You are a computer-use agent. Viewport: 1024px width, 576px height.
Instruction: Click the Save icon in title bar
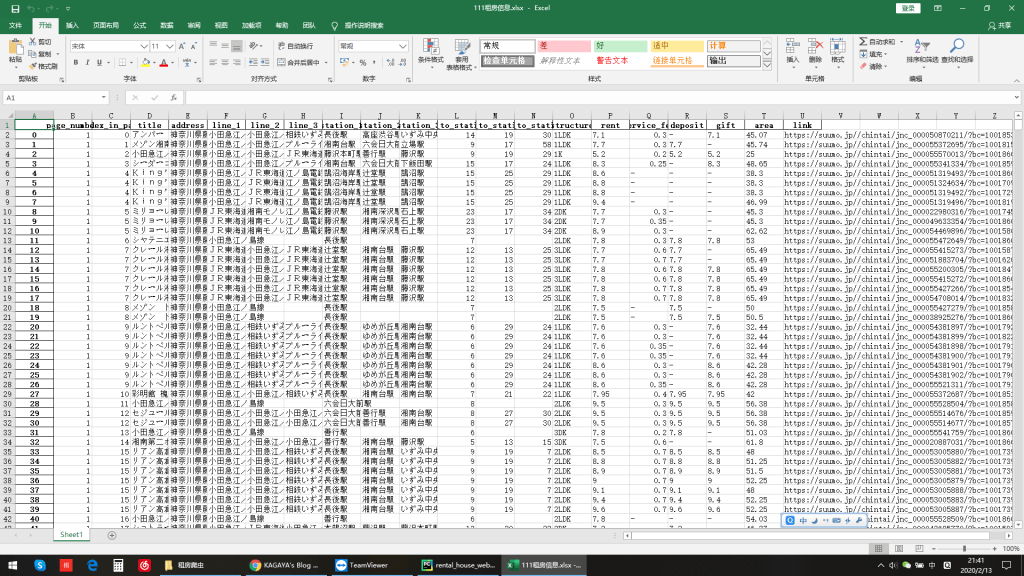(14, 8)
